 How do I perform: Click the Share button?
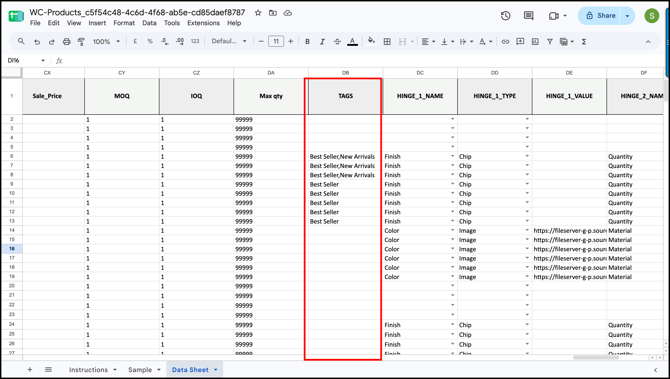[x=601, y=16]
